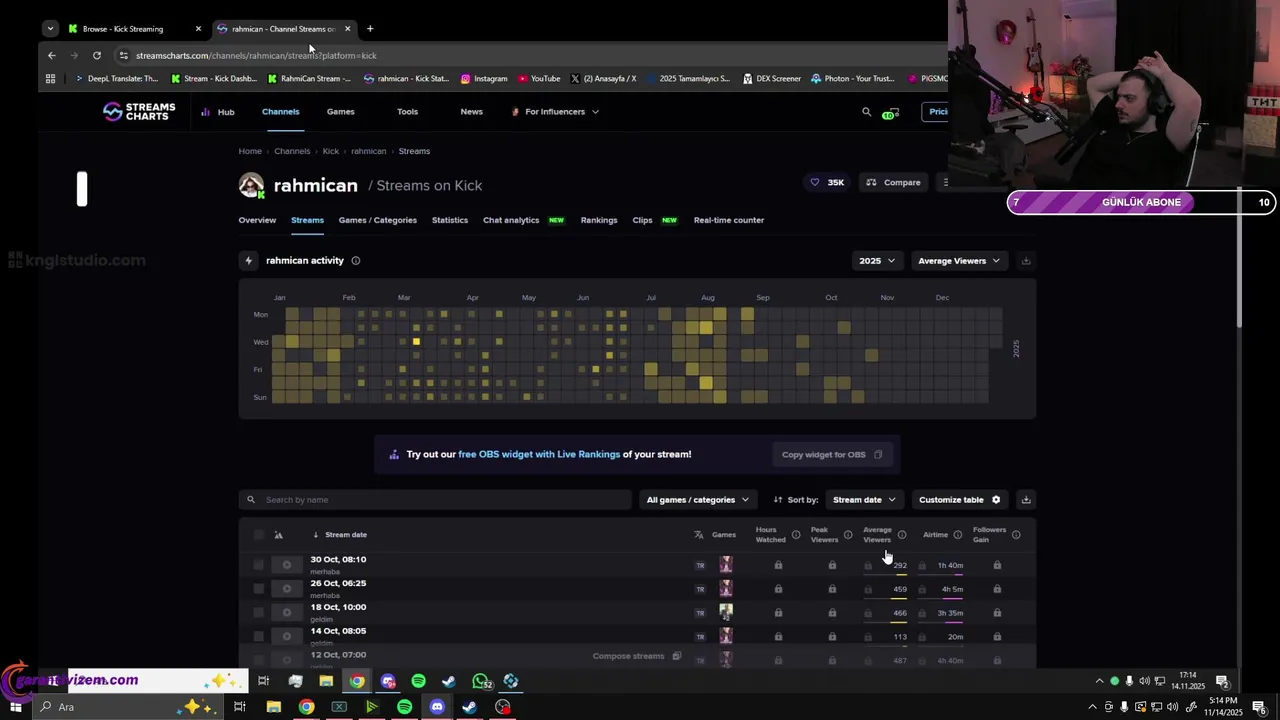This screenshot has width=1280, height=720.
Task: Open the Hub nav item
Action: click(x=218, y=112)
